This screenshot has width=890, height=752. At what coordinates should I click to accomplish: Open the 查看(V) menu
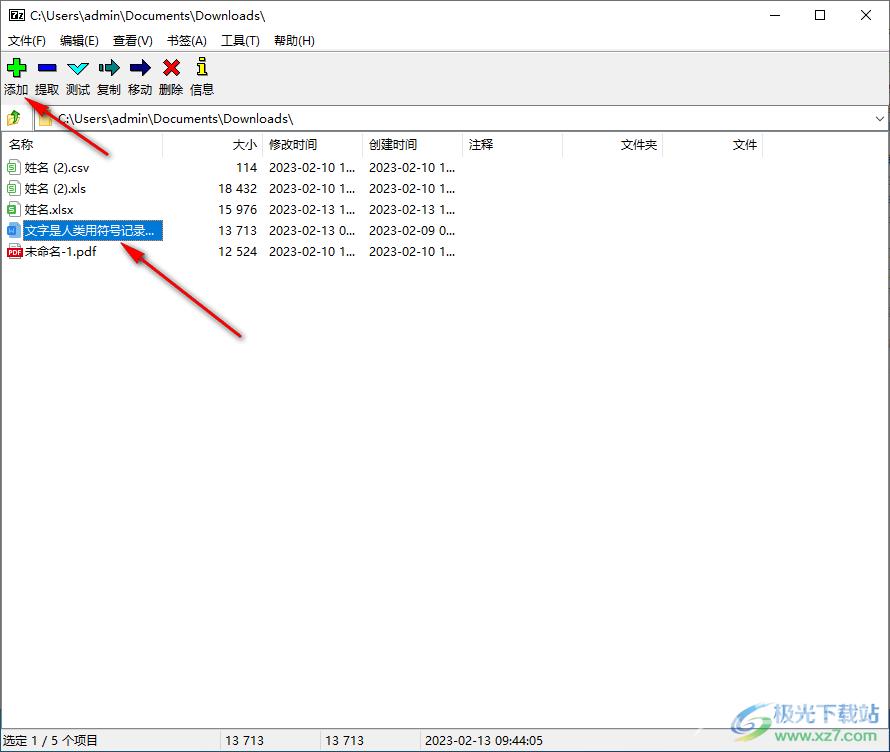[x=133, y=40]
